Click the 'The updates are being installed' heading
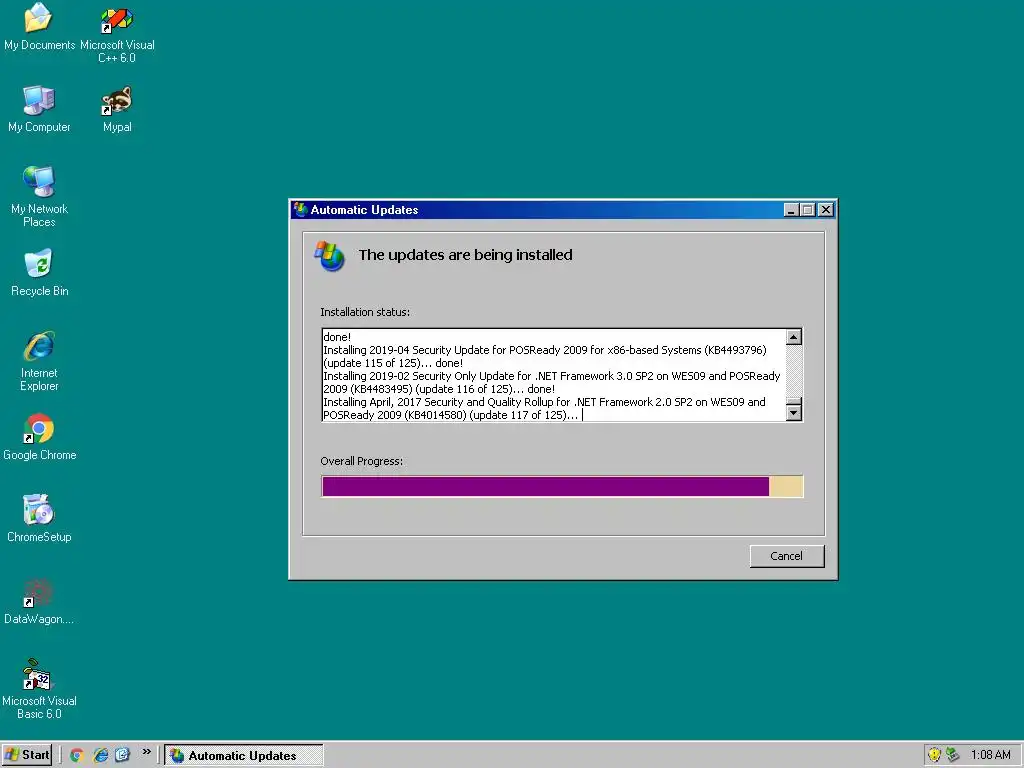The width and height of the screenshot is (1024, 768). tap(465, 255)
